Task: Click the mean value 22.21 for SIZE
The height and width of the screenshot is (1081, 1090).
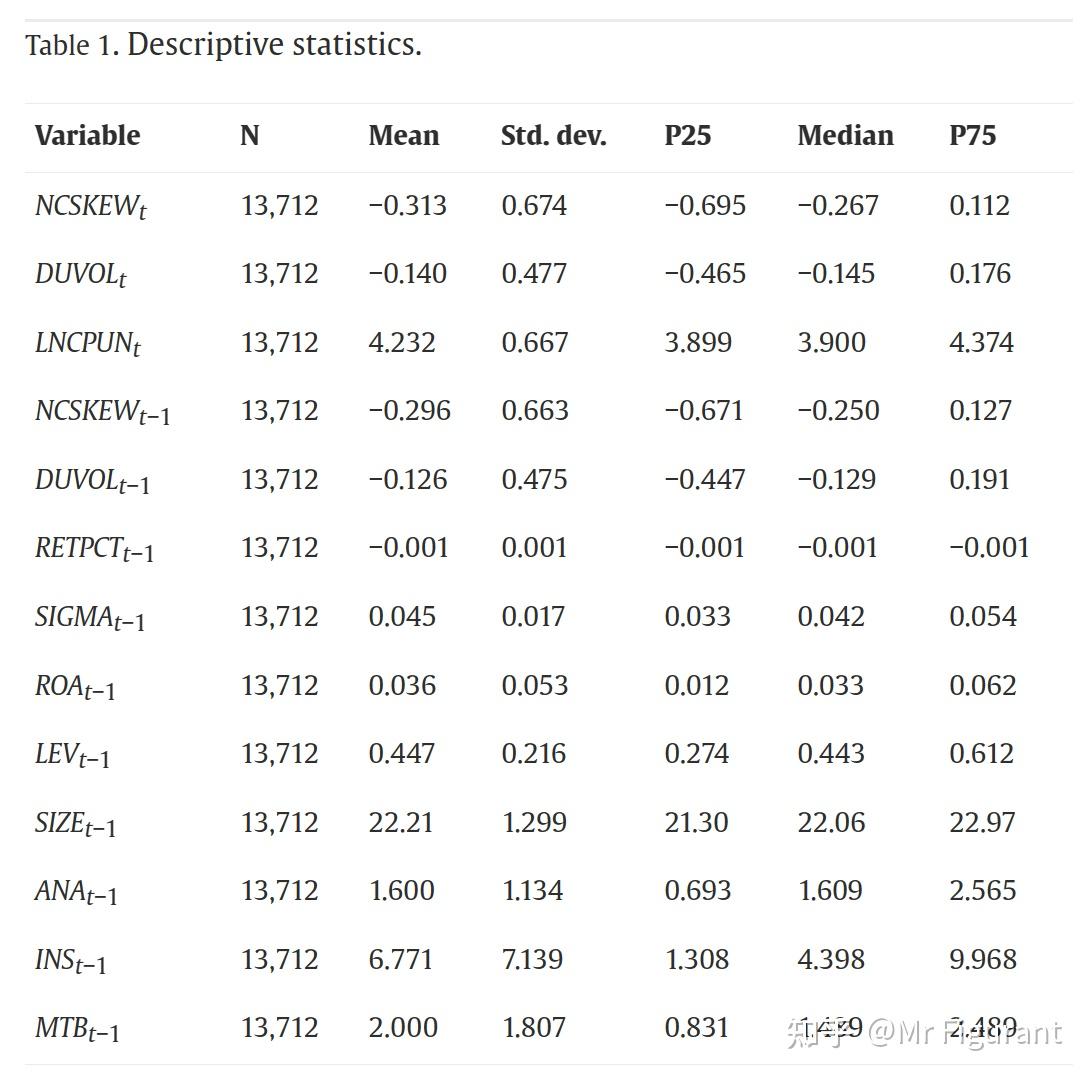Action: tap(401, 823)
